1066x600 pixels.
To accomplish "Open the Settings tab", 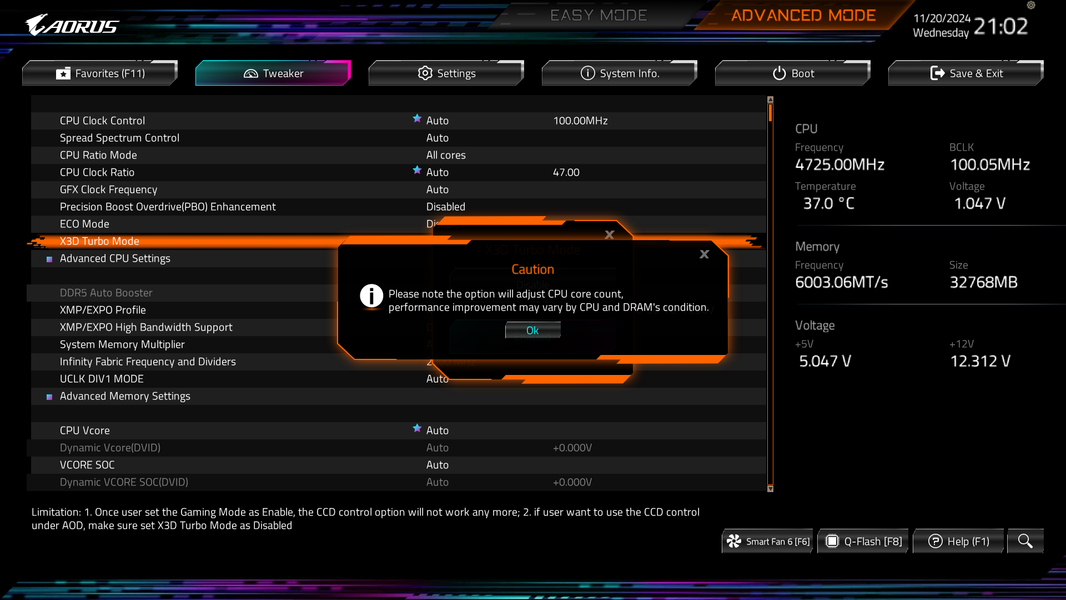I will (x=446, y=73).
